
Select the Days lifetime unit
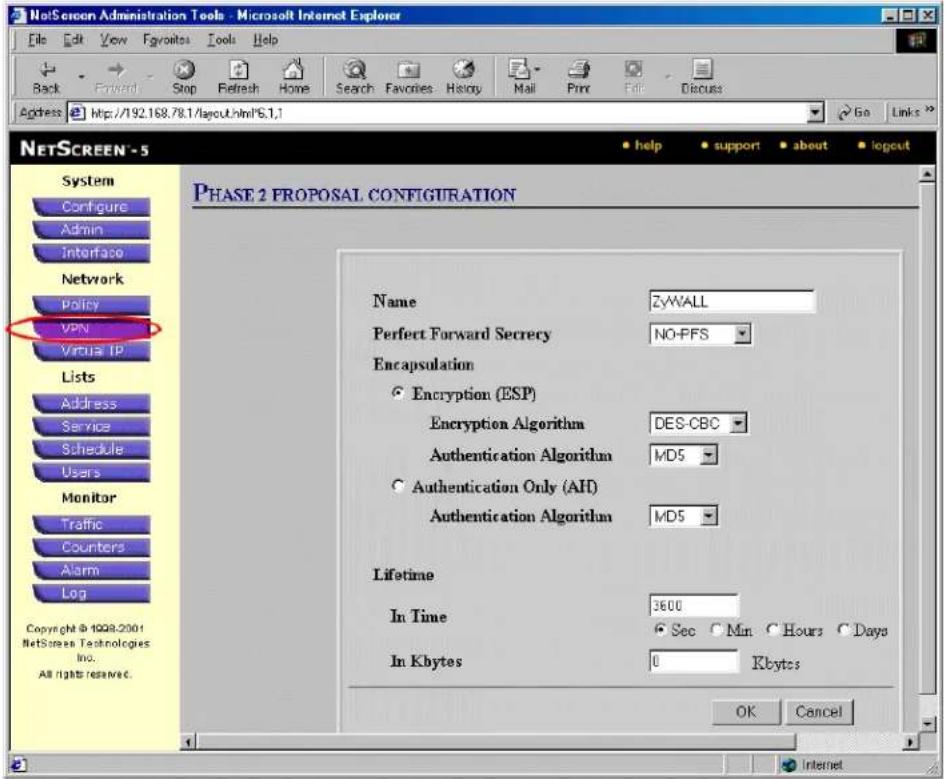843,630
